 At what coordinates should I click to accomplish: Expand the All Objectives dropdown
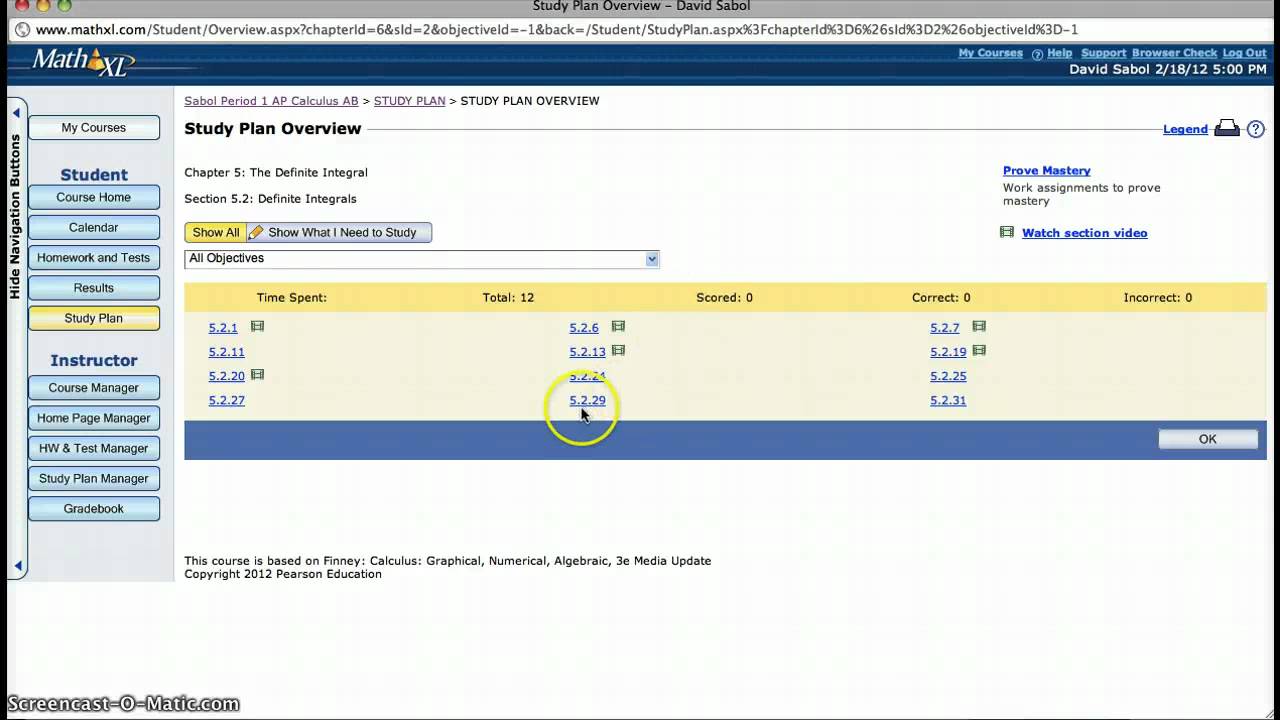pyautogui.click(x=651, y=259)
